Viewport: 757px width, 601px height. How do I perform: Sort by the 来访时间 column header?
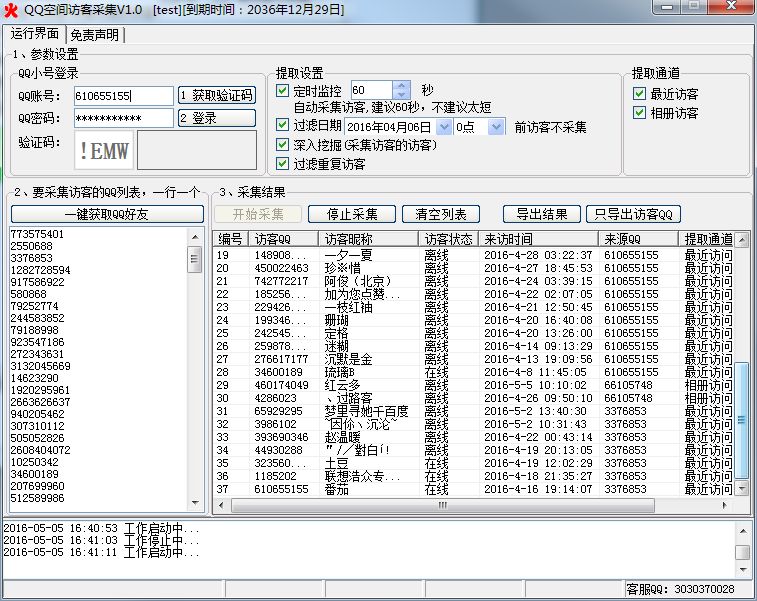click(538, 239)
